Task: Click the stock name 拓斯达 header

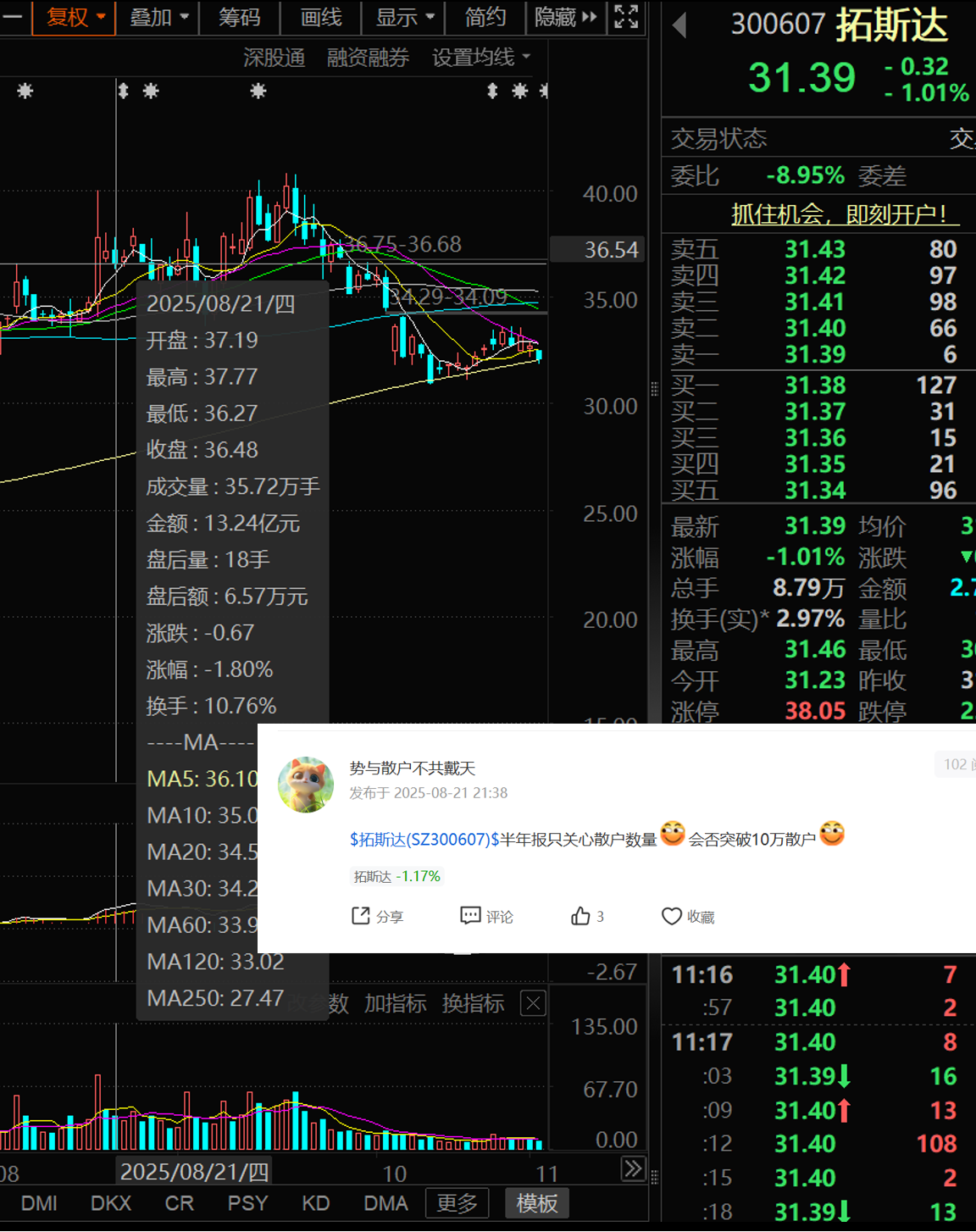Action: [892, 25]
